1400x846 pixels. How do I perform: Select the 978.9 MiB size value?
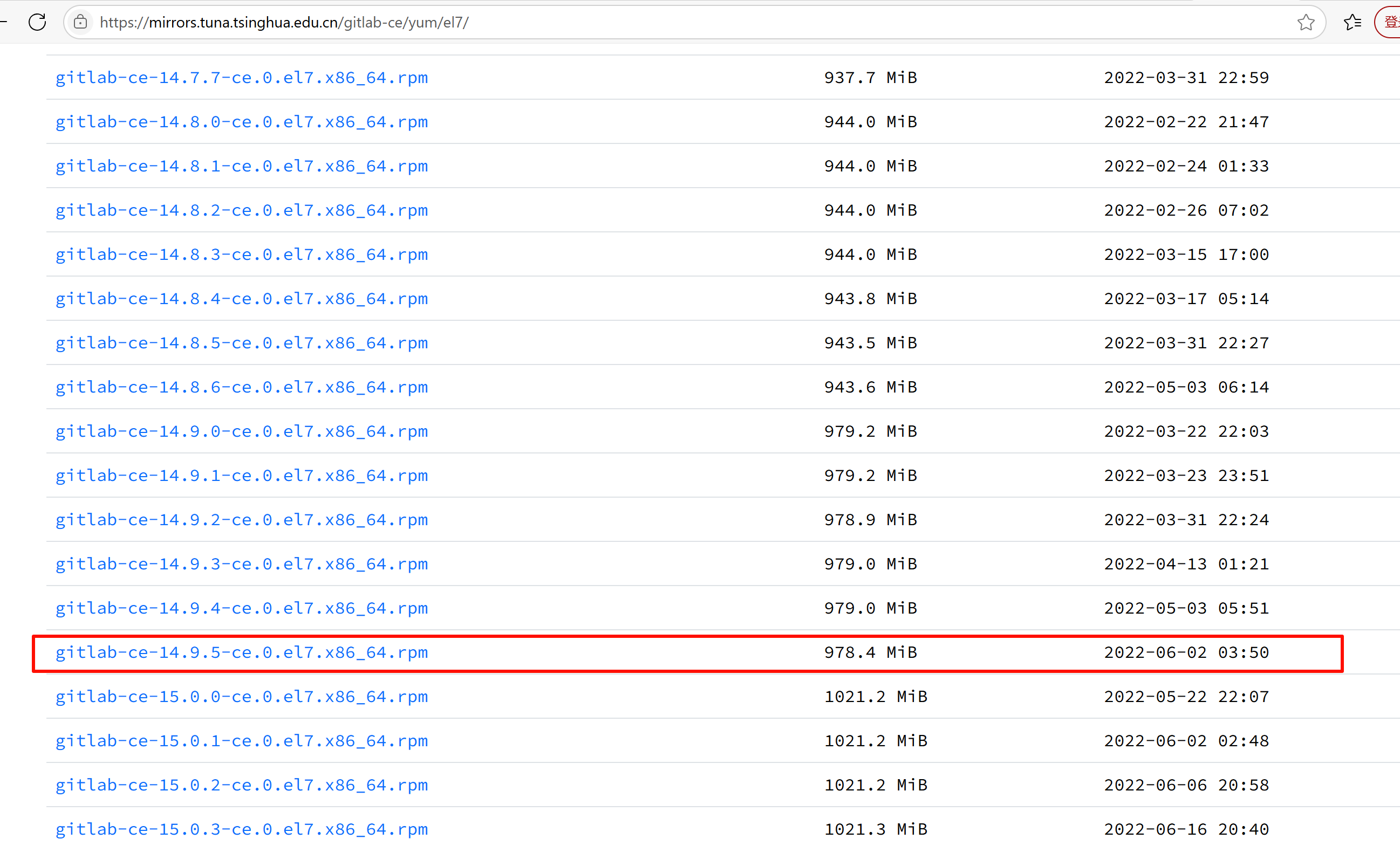871,521
